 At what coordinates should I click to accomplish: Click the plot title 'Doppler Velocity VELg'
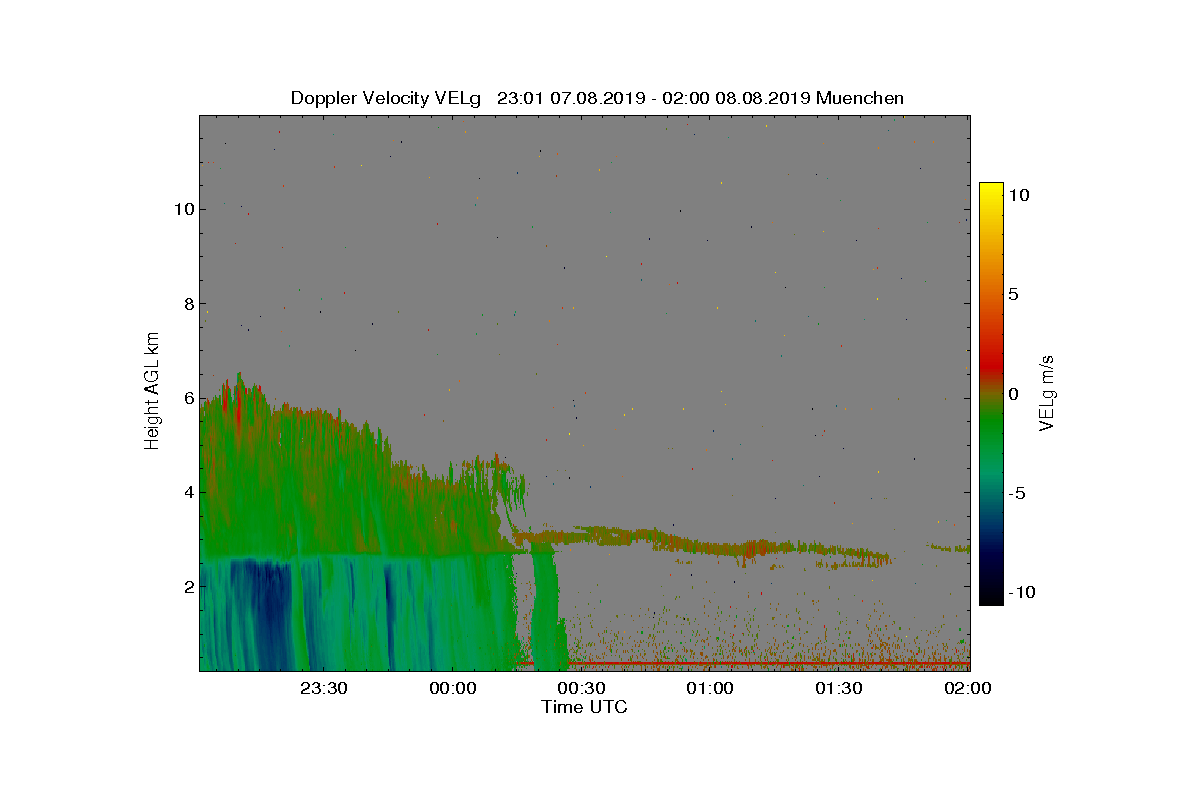click(386, 98)
